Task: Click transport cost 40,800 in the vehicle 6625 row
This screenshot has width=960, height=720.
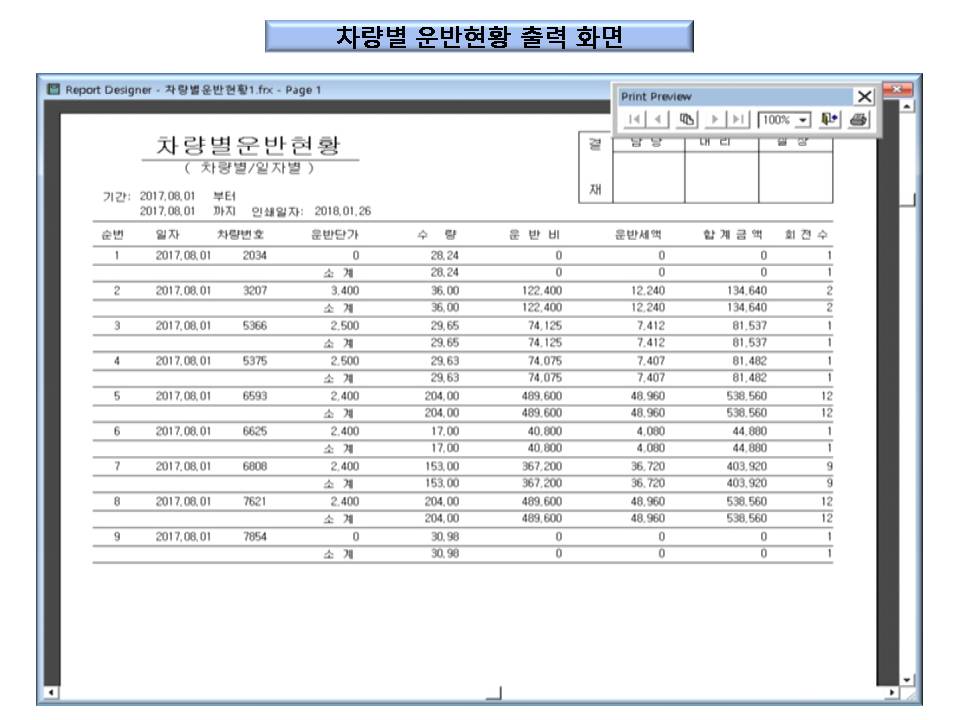Action: [x=544, y=431]
